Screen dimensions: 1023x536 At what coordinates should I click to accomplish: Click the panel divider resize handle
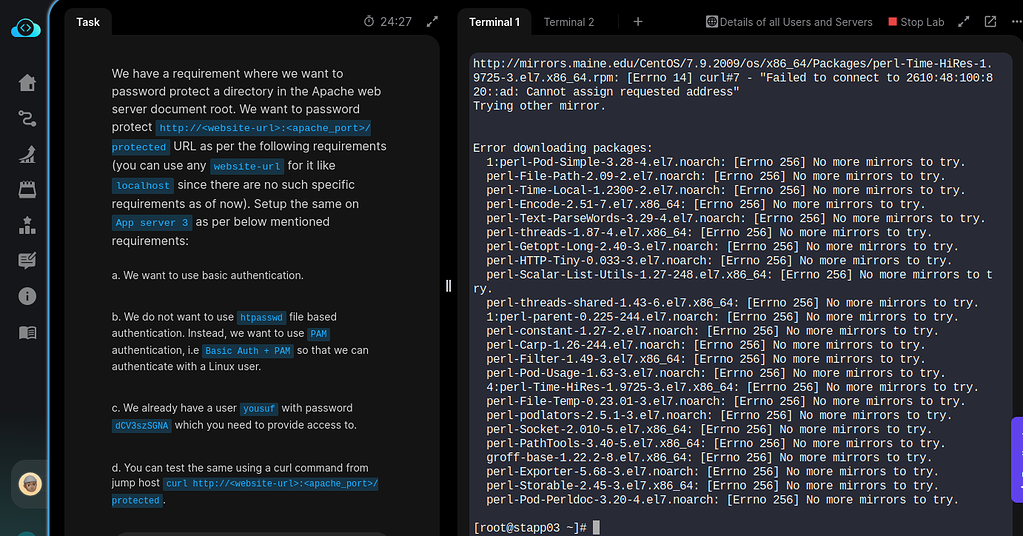(449, 286)
